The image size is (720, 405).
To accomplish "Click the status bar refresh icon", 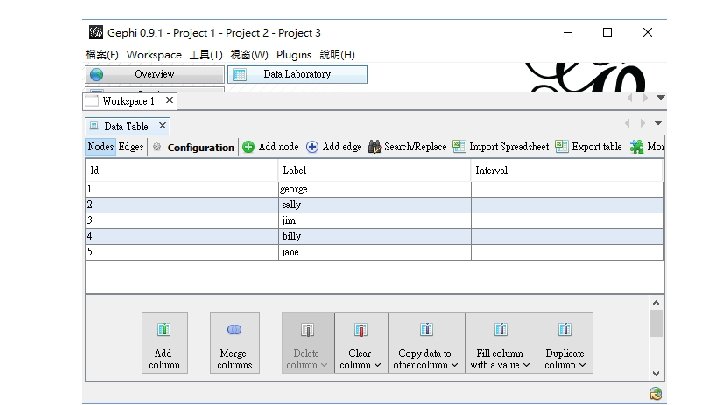I will (656, 394).
